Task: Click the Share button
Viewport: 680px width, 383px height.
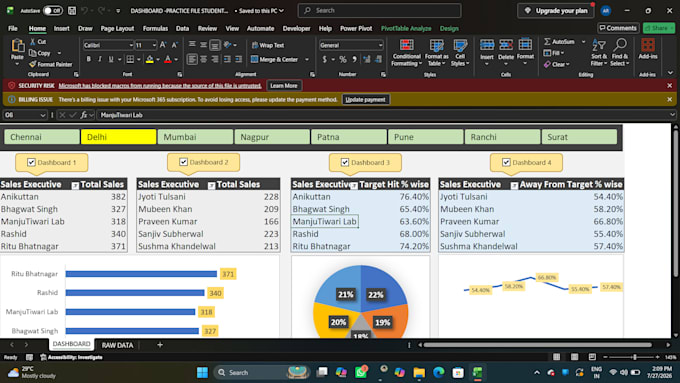Action: [x=659, y=28]
